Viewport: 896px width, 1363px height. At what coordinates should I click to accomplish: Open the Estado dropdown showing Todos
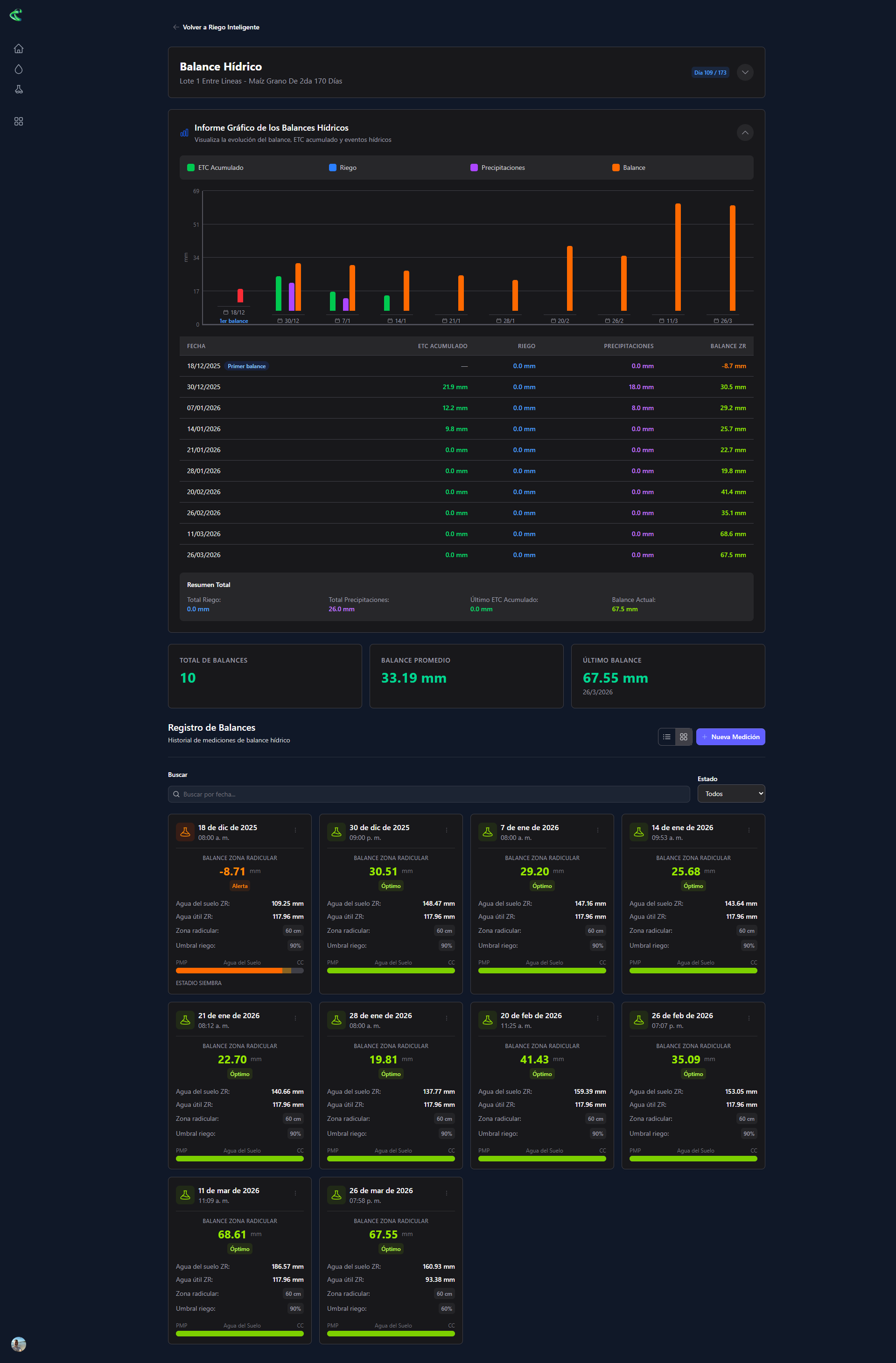(x=731, y=794)
